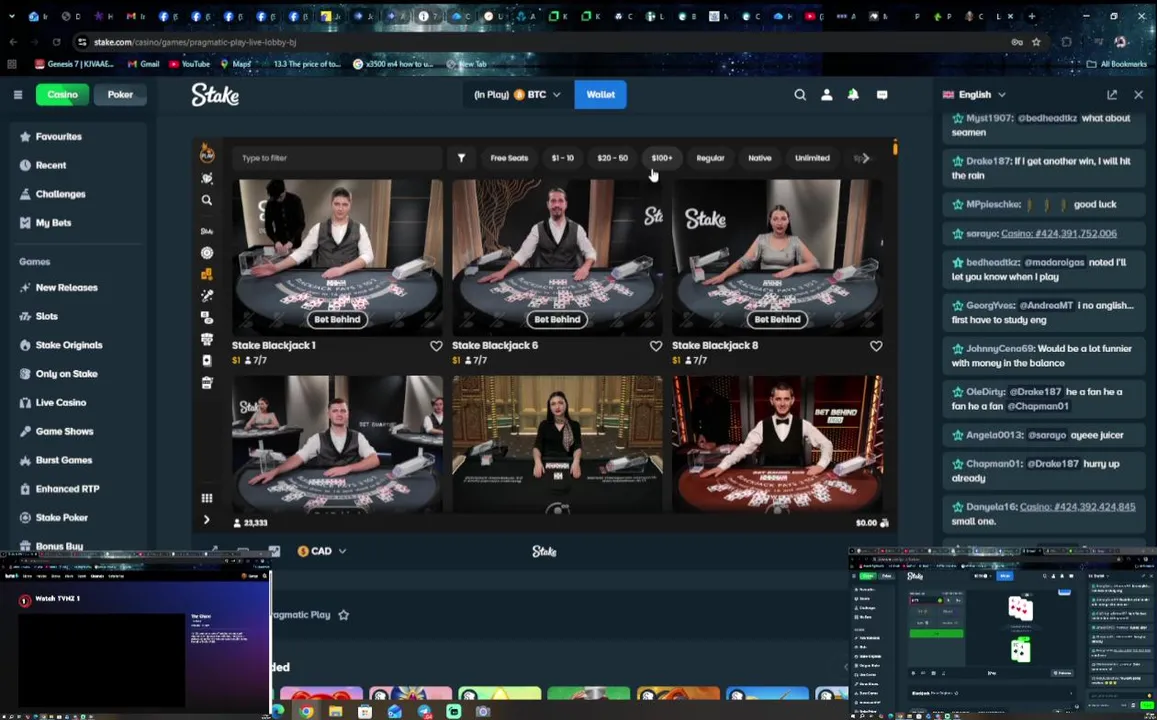Open Danyela16's Casino #424,392,424,845 link
Image resolution: width=1157 pixels, height=720 pixels.
click(1077, 507)
